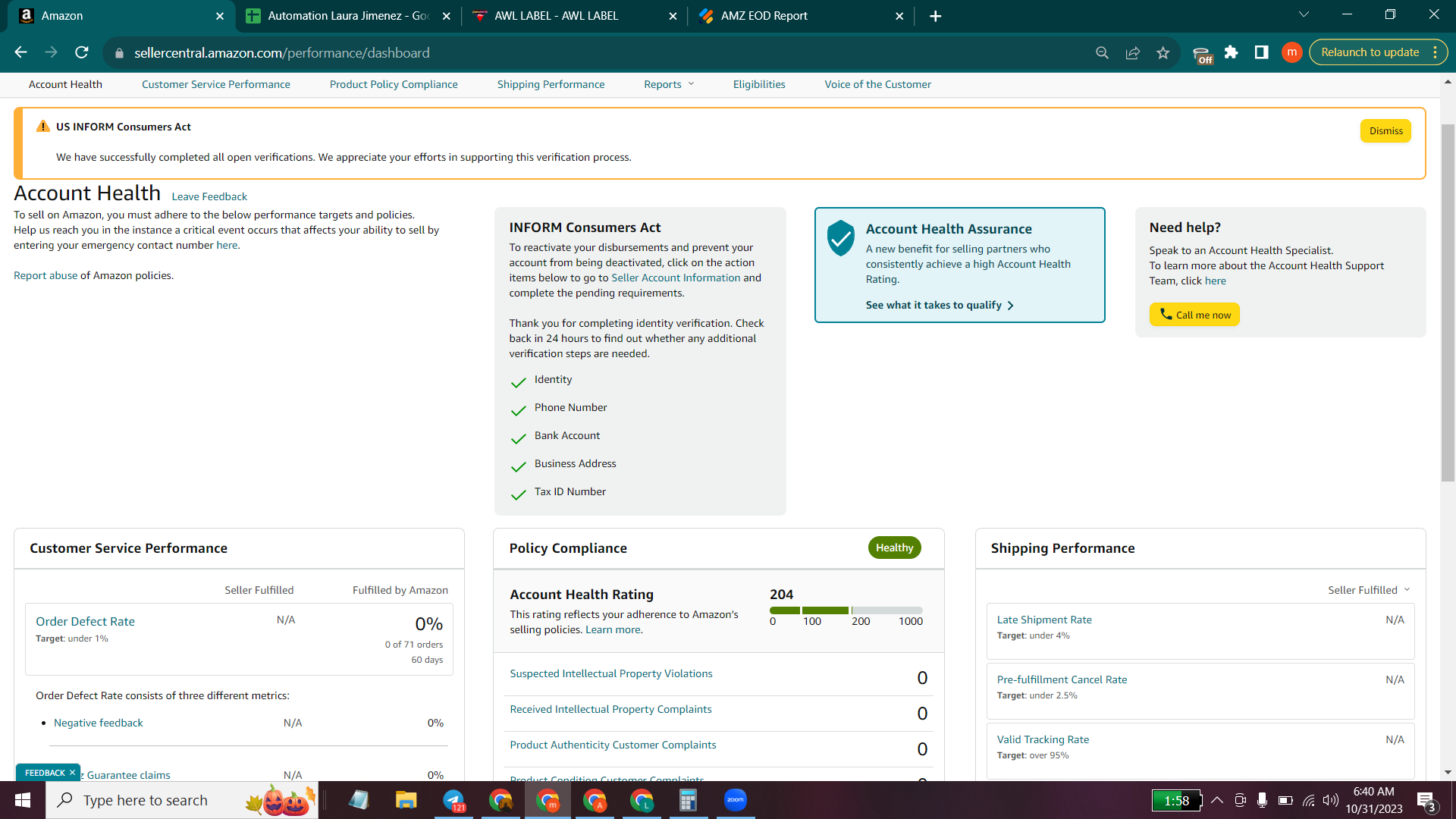
Task: Open Zoom from the taskbar
Action: (736, 800)
